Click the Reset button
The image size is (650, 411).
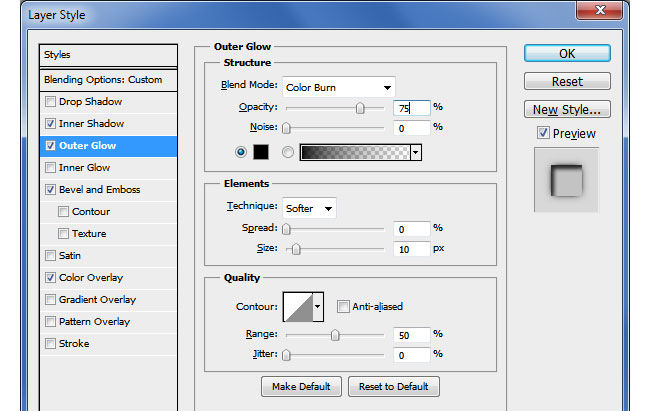click(567, 81)
